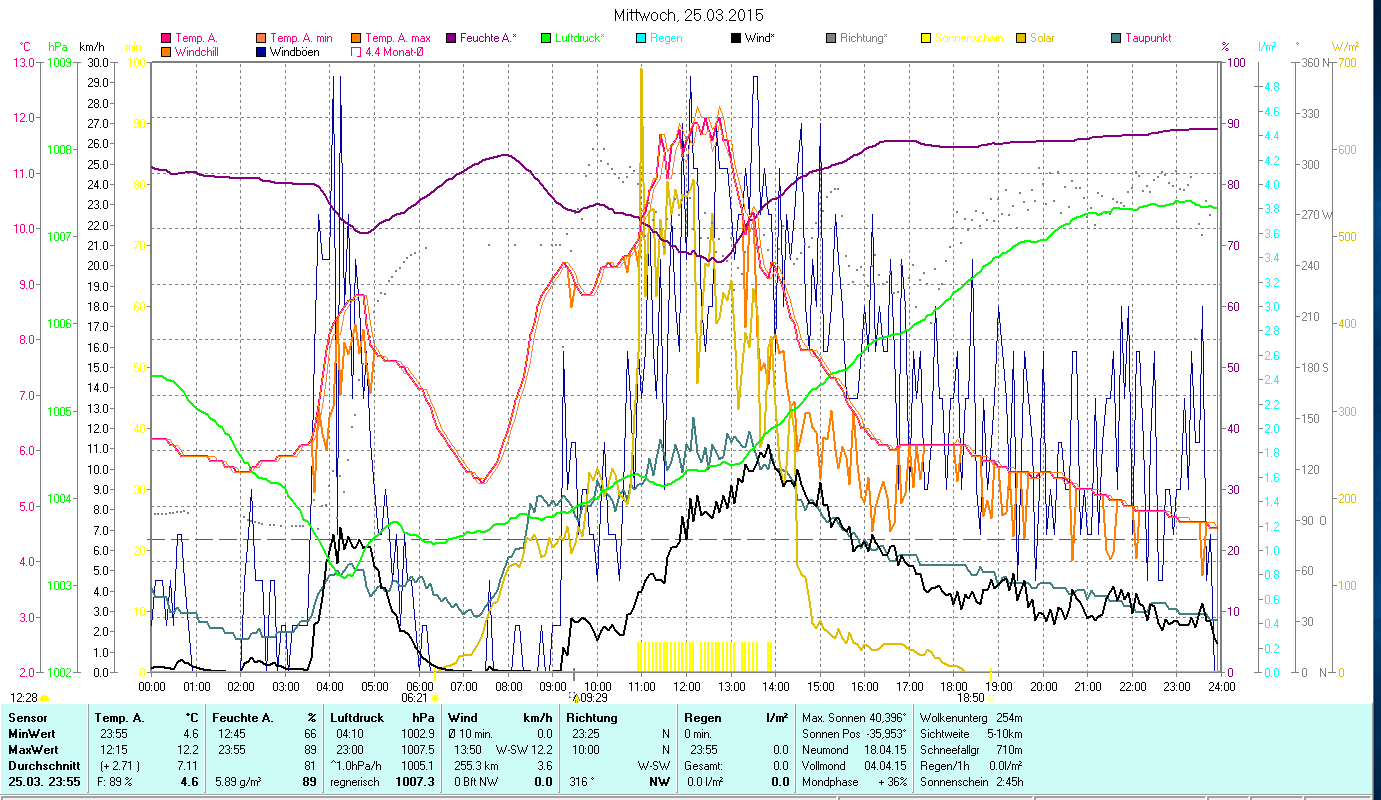Image resolution: width=1381 pixels, height=800 pixels.
Task: Click the 'Neumond 18.04.15' entry
Action: (x=854, y=750)
